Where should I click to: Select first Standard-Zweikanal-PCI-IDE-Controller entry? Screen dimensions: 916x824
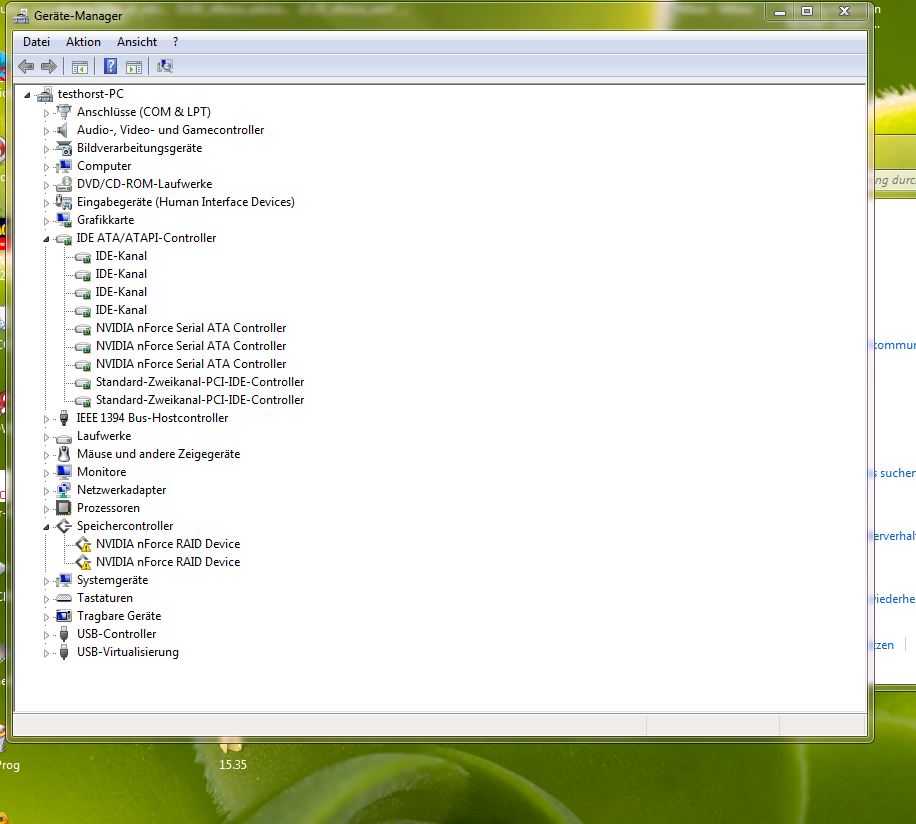pos(200,382)
